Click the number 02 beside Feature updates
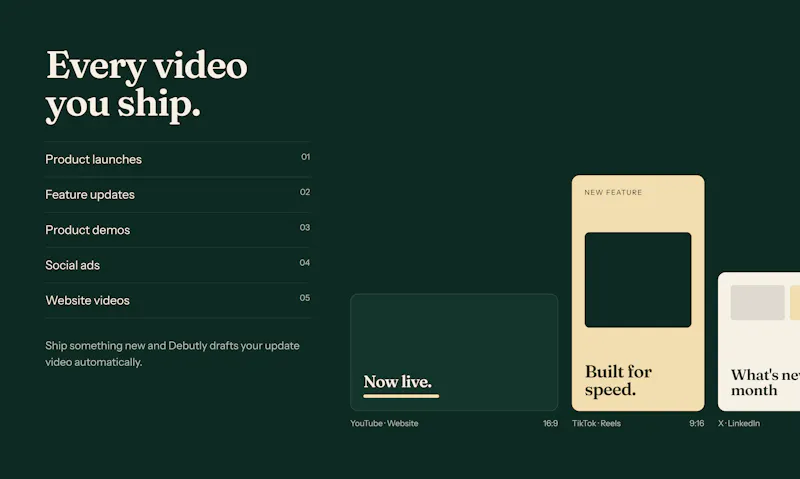Viewport: 800px width, 479px height. tap(305, 192)
